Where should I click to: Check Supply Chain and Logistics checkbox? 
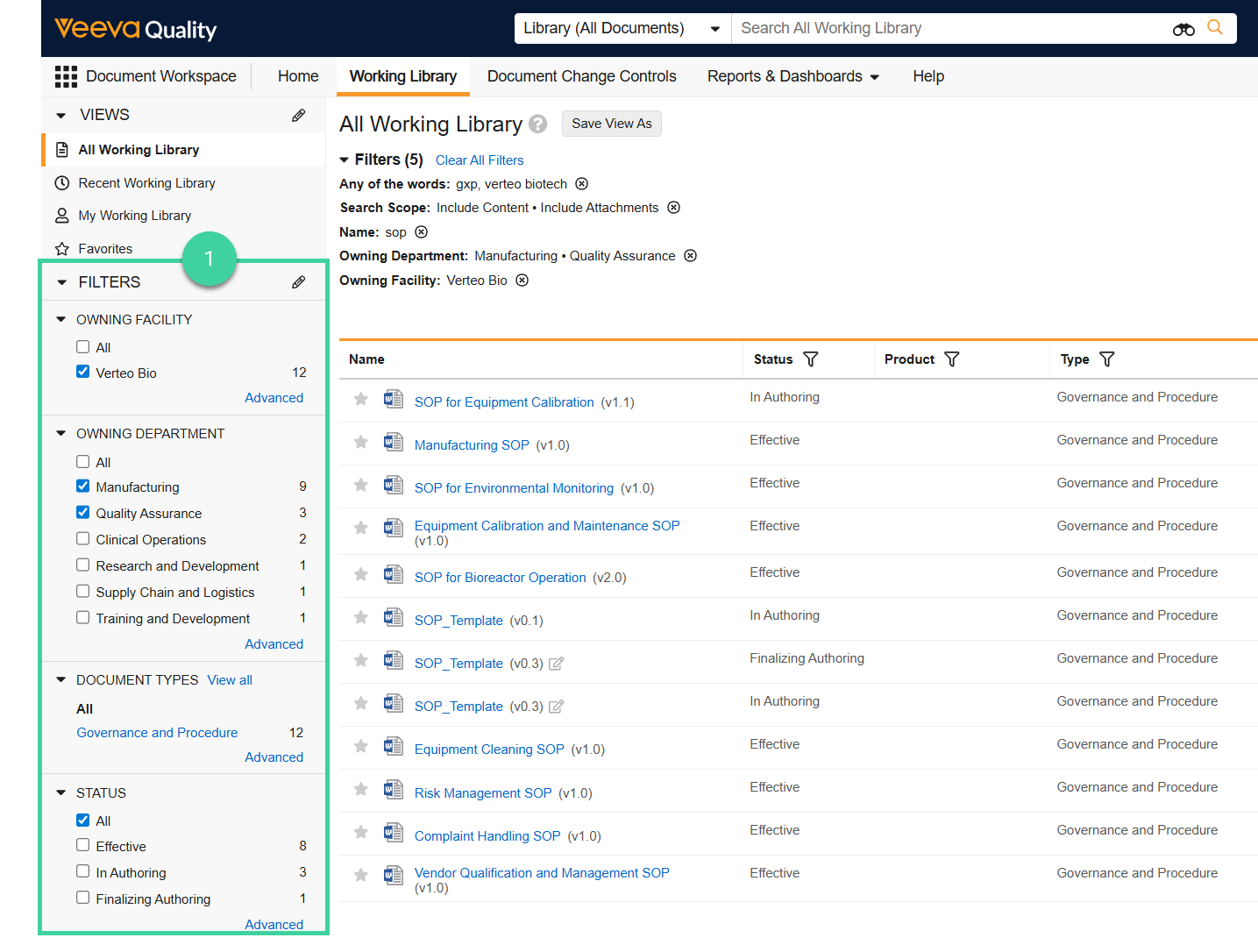[82, 592]
